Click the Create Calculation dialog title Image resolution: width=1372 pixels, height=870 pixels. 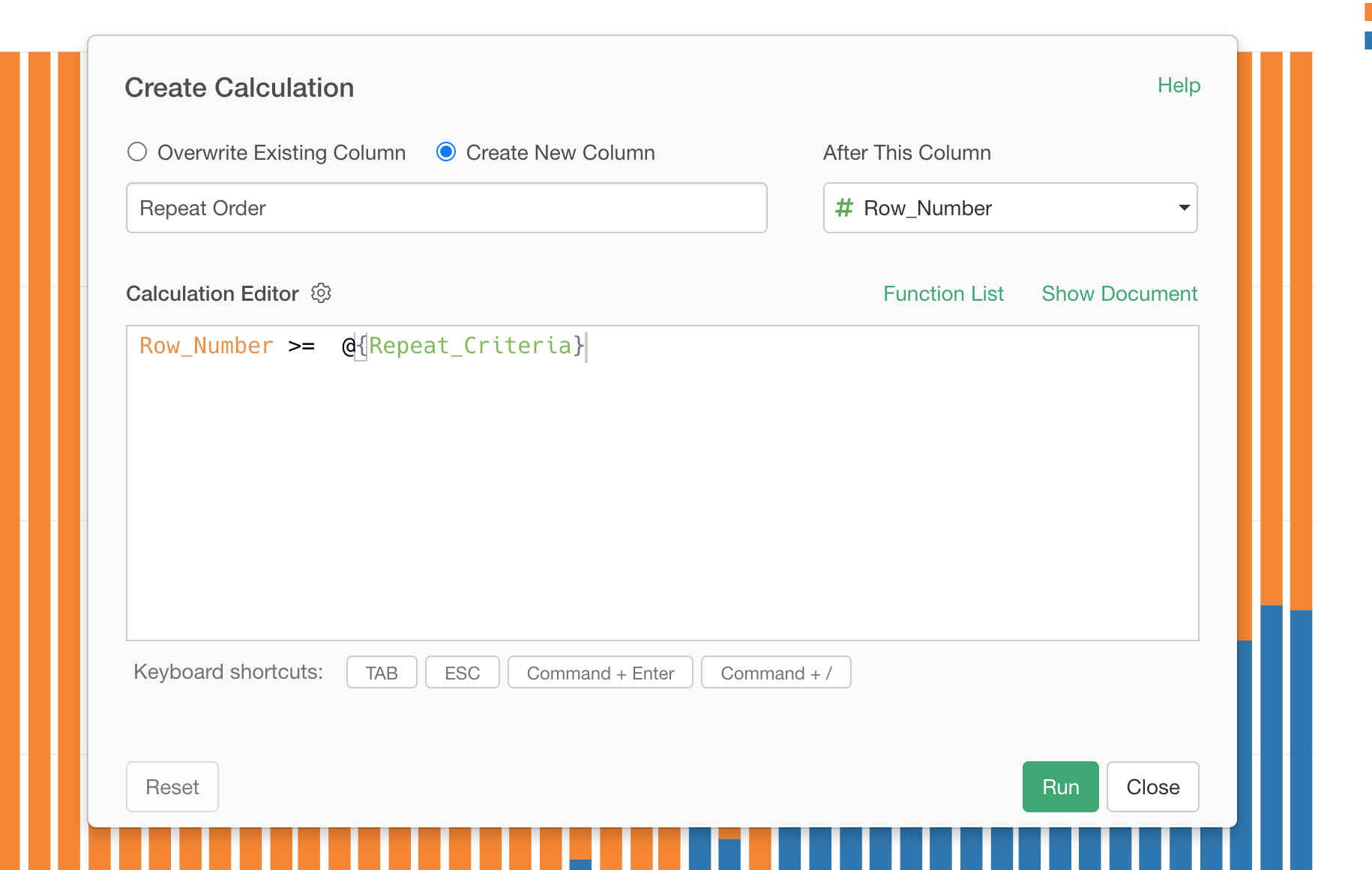[x=239, y=88]
